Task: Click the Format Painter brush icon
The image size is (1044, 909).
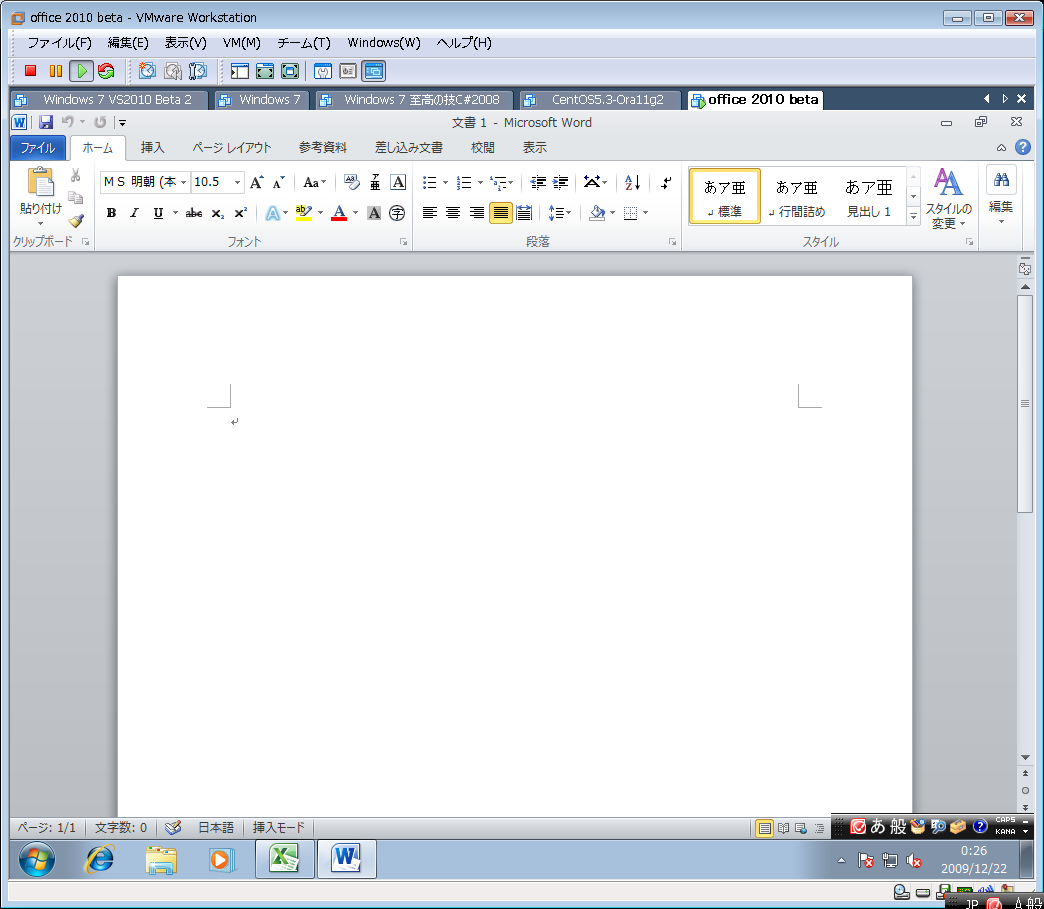Action: [76, 221]
